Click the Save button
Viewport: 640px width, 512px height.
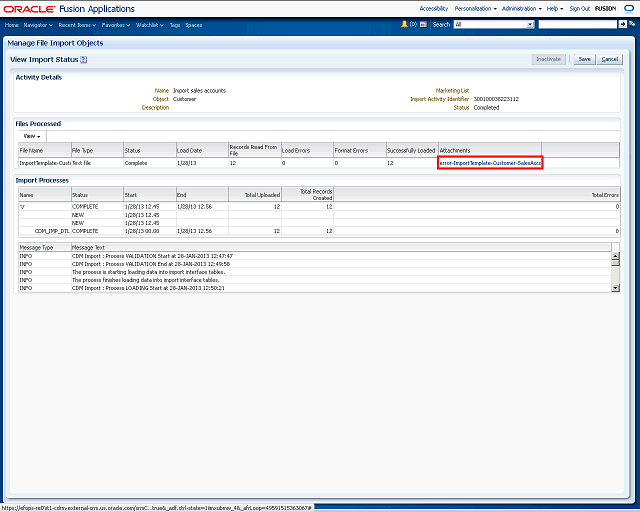point(584,59)
